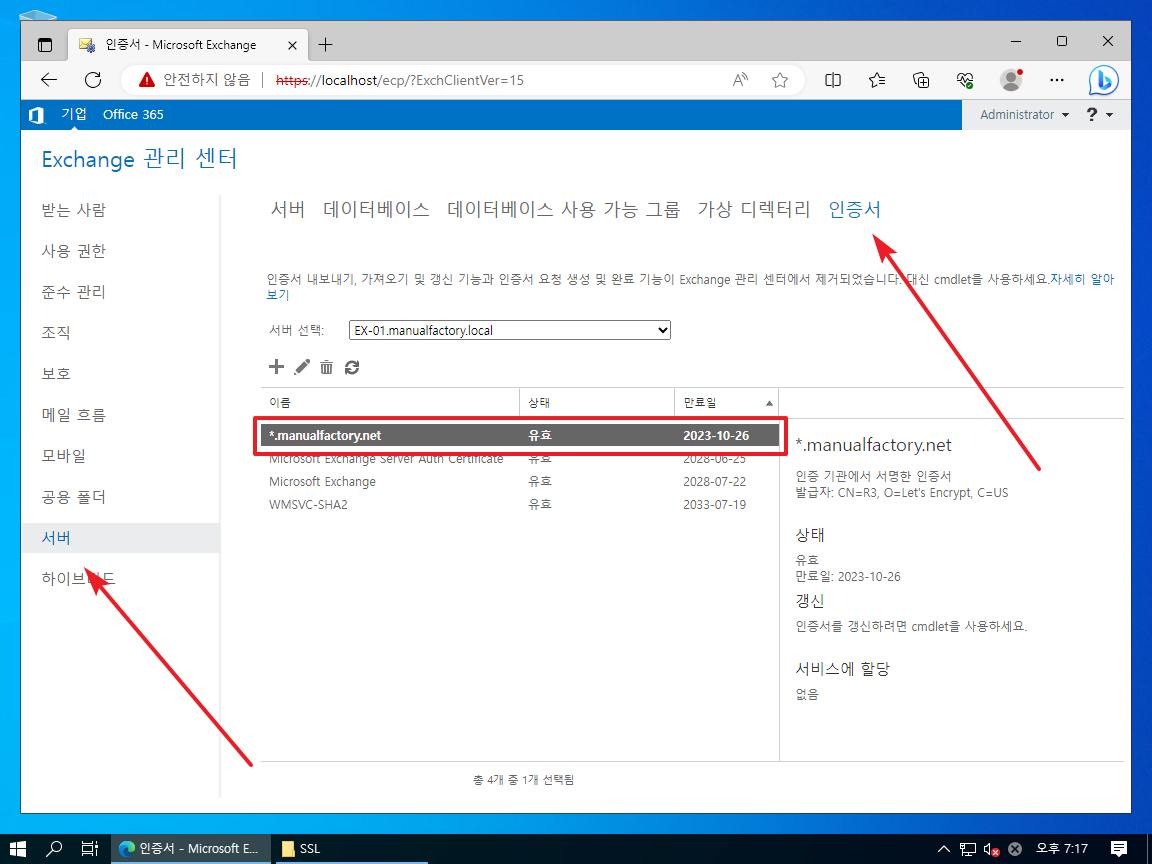Open 데이터베이스 사용 가능 그룹 tab
The height and width of the screenshot is (864, 1152).
(x=564, y=209)
